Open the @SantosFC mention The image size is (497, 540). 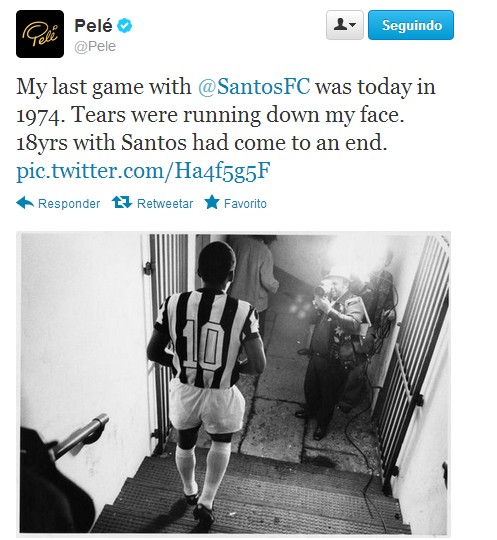254,86
